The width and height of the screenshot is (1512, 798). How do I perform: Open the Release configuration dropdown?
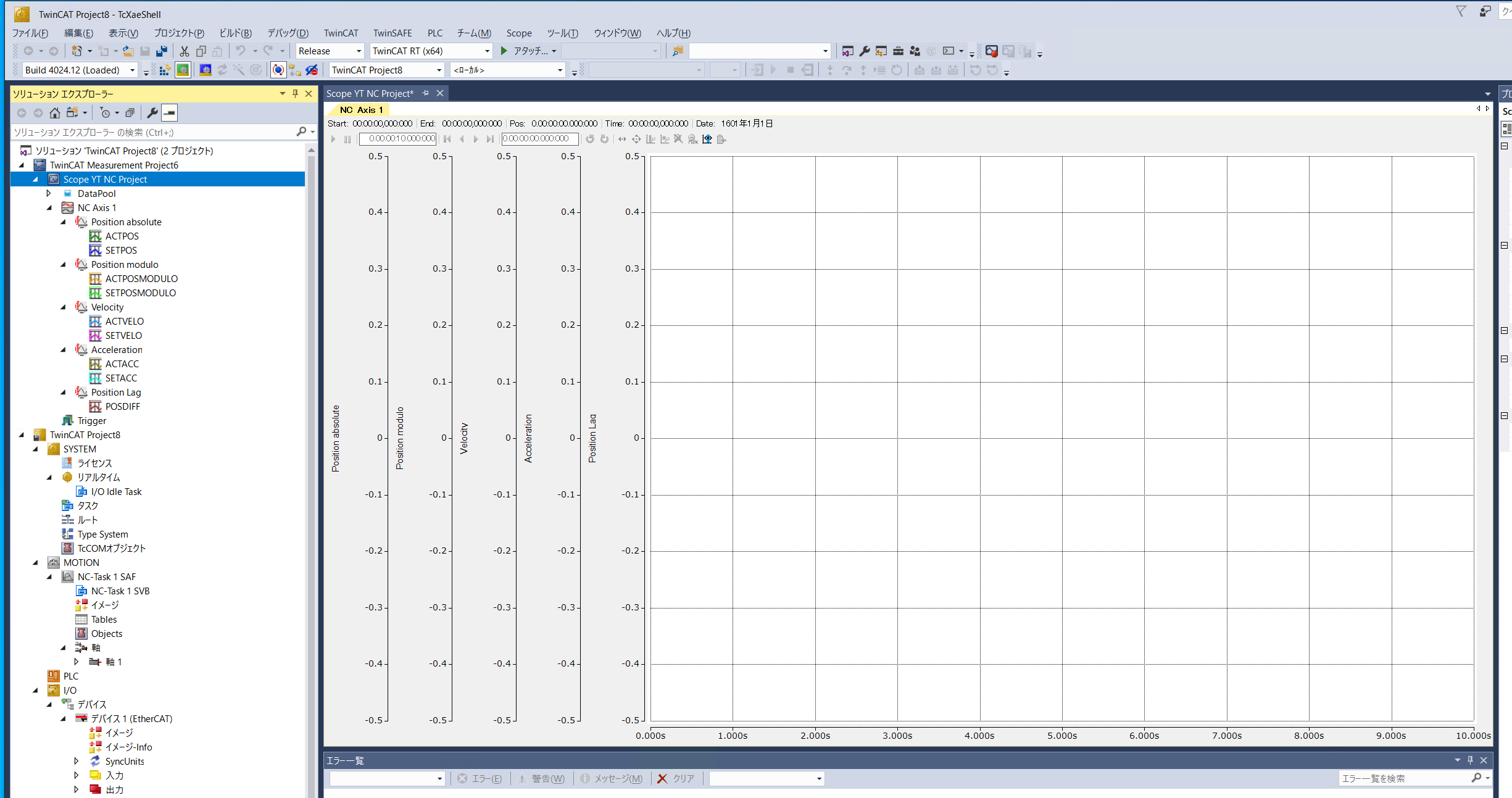[359, 51]
